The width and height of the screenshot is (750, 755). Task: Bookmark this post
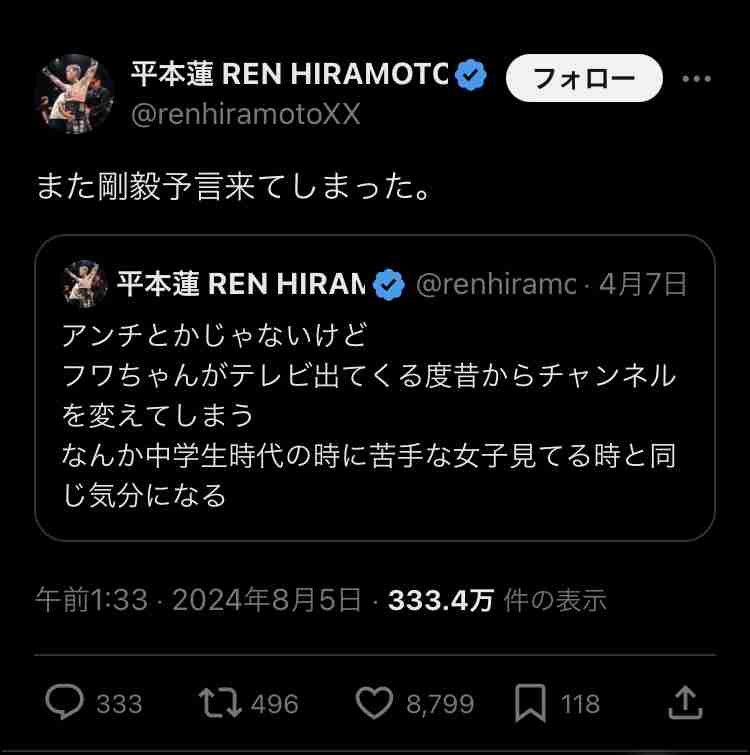[x=530, y=703]
